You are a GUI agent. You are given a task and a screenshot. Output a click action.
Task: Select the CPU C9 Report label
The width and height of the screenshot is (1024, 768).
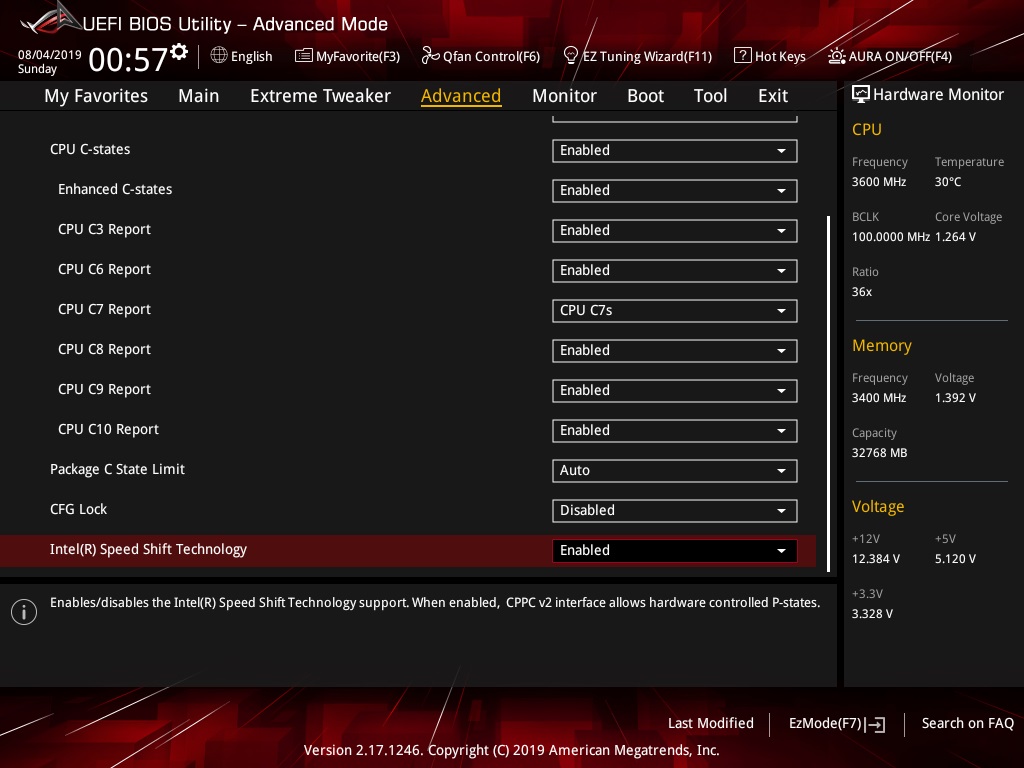tap(104, 389)
